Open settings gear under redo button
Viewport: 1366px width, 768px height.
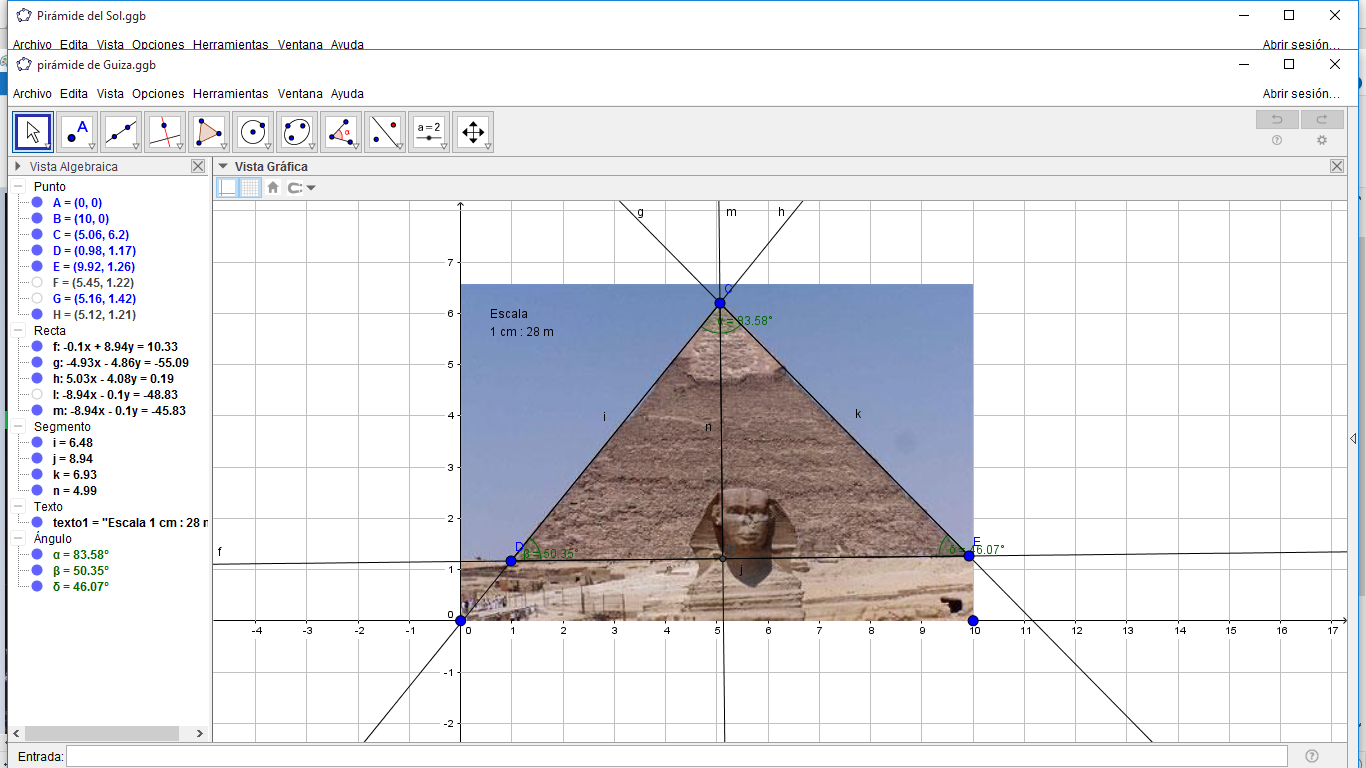(1322, 141)
